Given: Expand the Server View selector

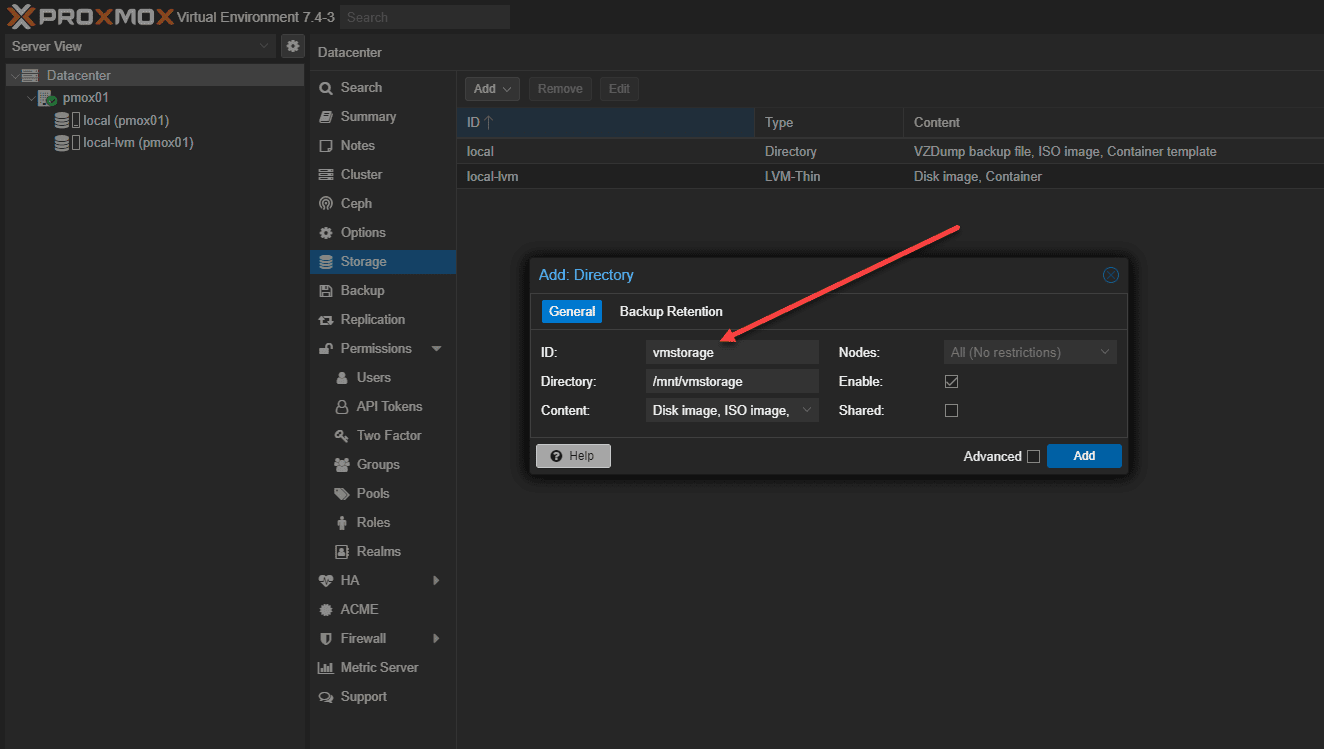Looking at the screenshot, I should tap(140, 46).
